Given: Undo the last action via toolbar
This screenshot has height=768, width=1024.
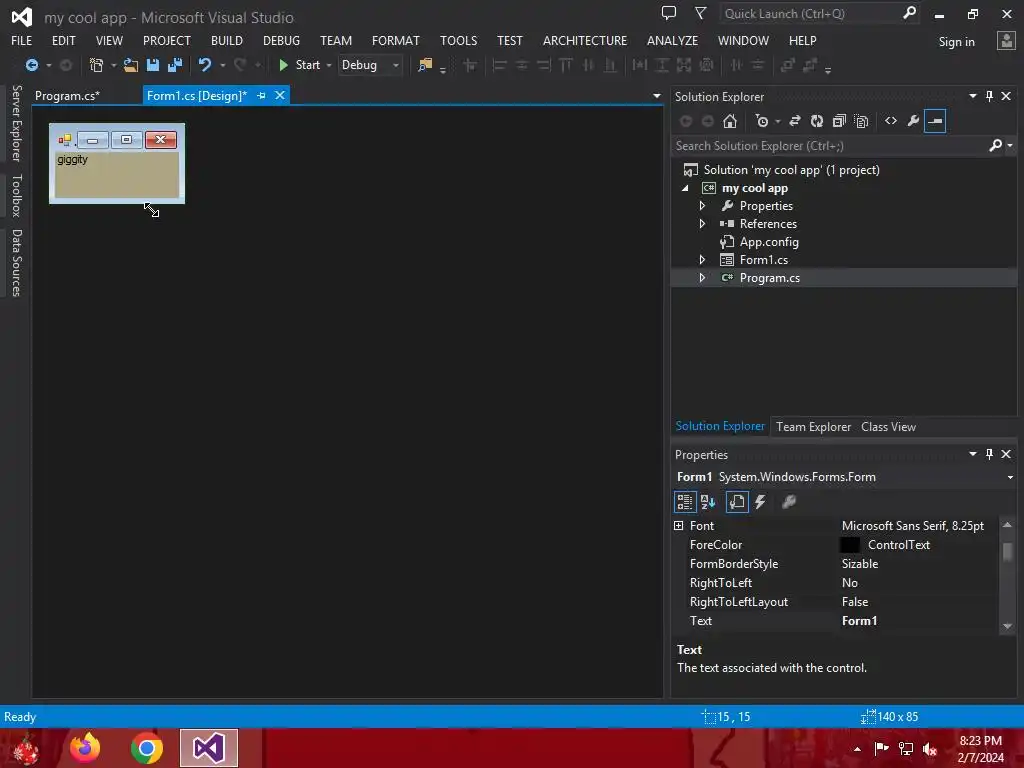Looking at the screenshot, I should coord(205,65).
